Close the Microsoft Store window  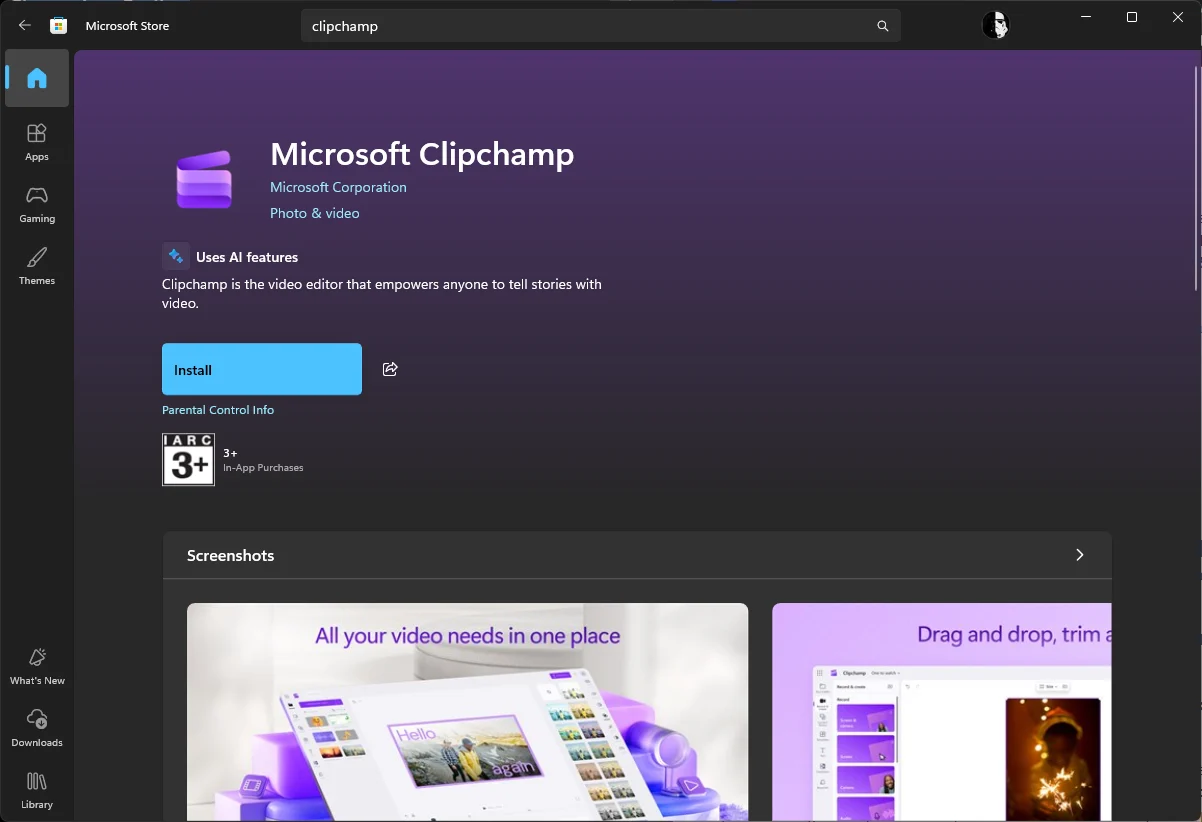click(x=1178, y=17)
